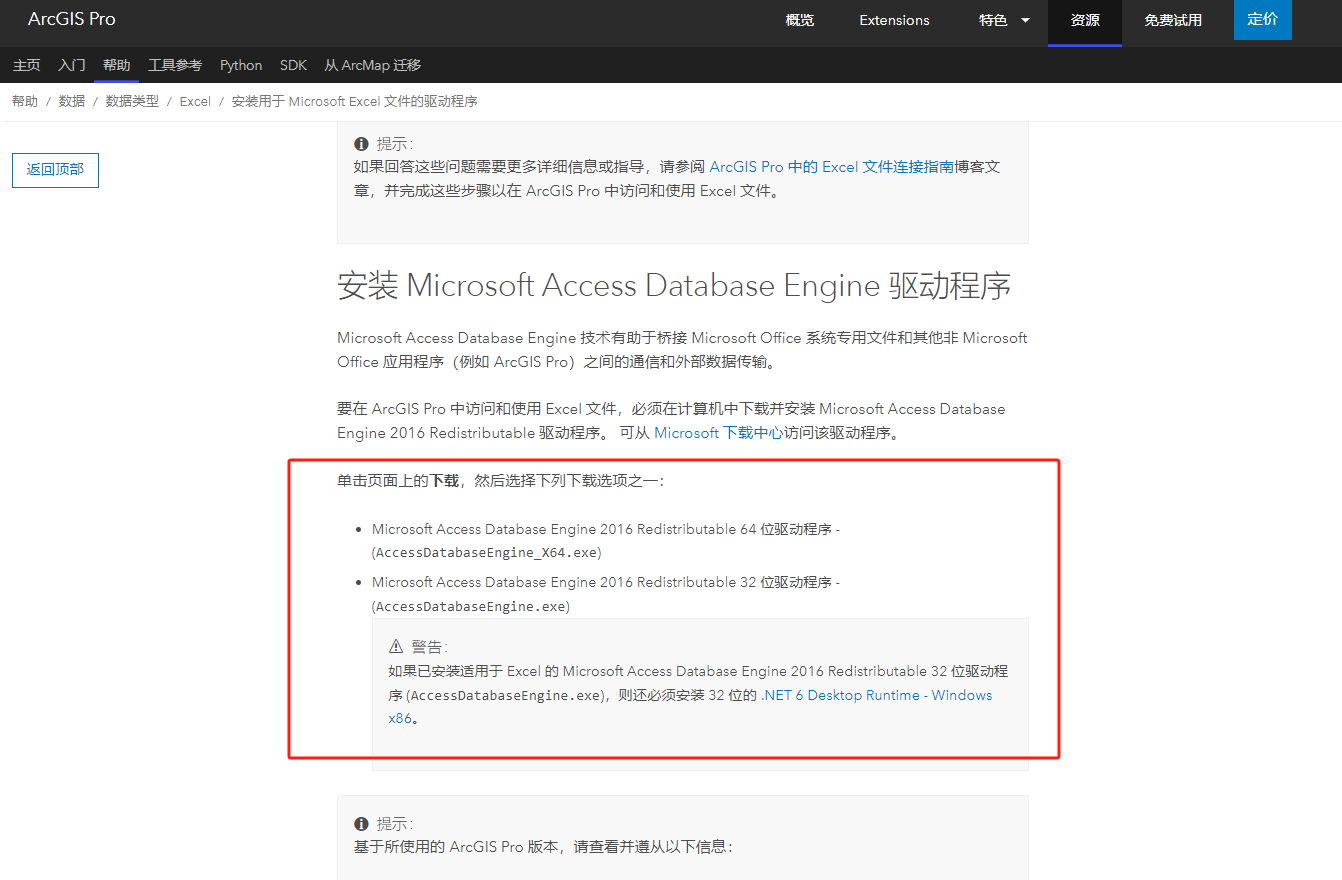Image resolution: width=1342 pixels, height=880 pixels.
Task: Click the bold 下载 word in the instructions
Action: click(444, 481)
